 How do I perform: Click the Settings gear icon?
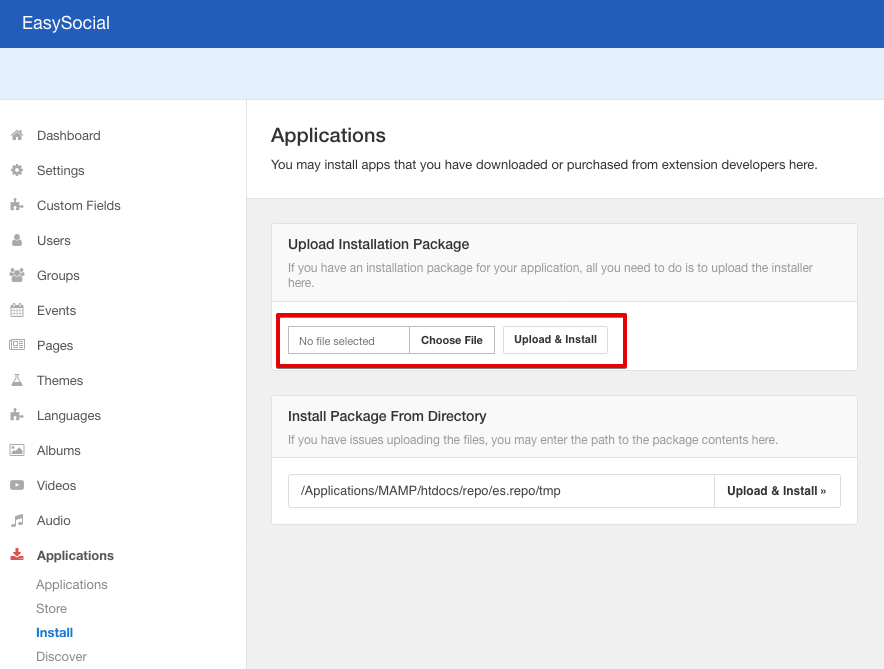click(17, 170)
